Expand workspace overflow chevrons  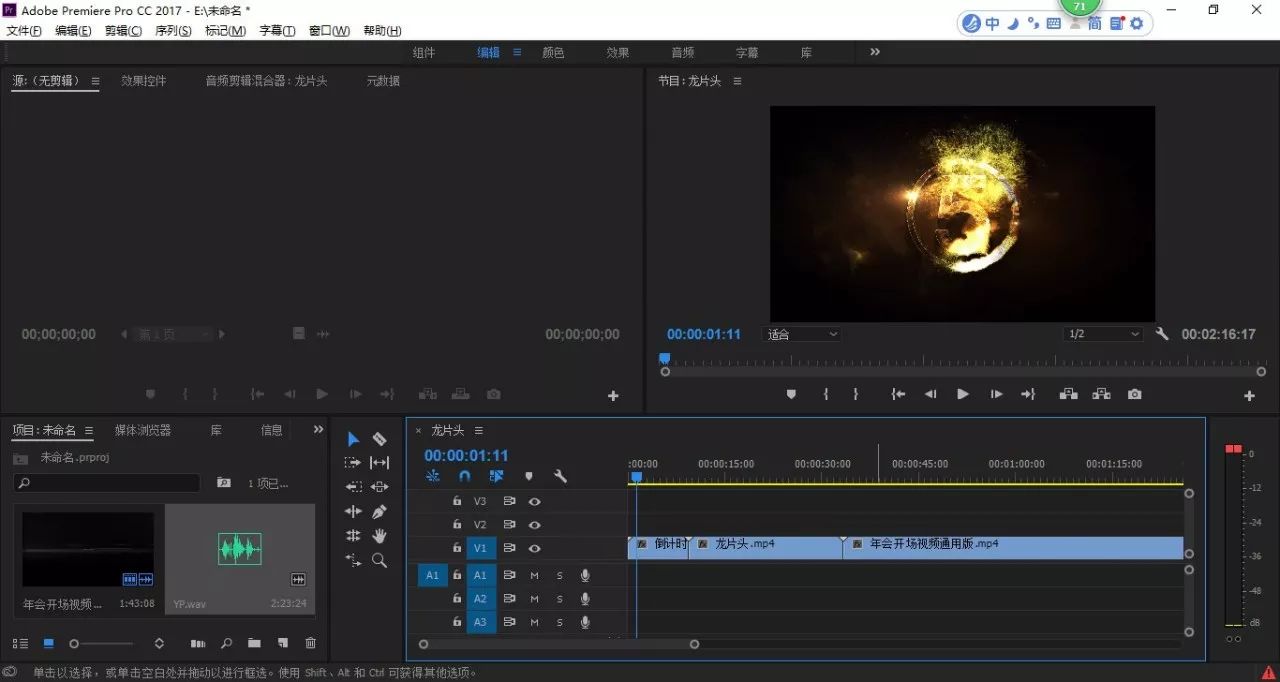coord(875,52)
